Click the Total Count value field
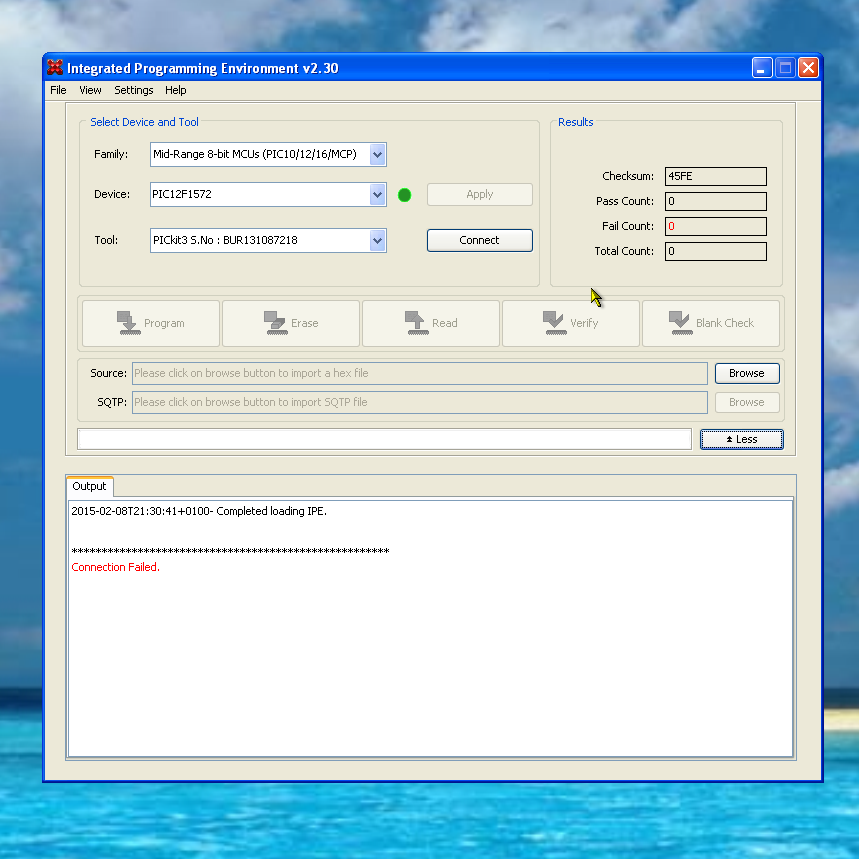This screenshot has width=859, height=859. tap(715, 251)
